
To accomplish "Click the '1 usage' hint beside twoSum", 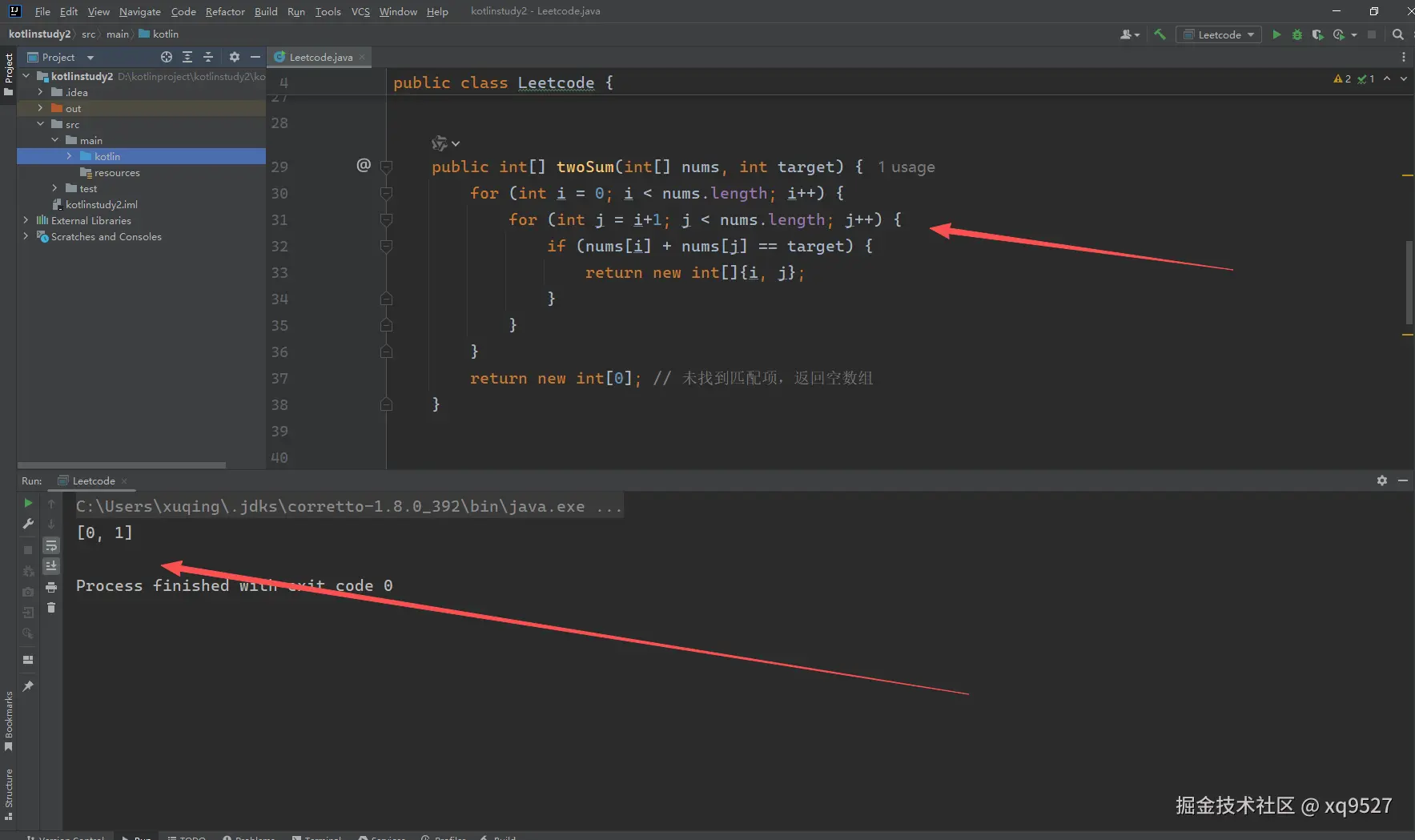I will click(906, 167).
